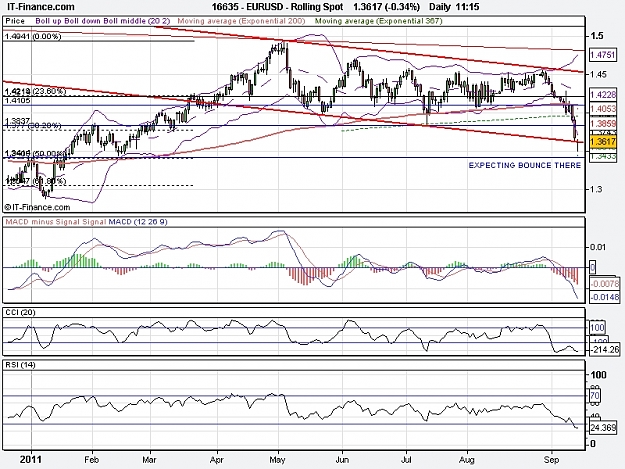
Task: Select the 'Boll up Boll down Boll middle (20 2)' legend
Action: point(104,21)
